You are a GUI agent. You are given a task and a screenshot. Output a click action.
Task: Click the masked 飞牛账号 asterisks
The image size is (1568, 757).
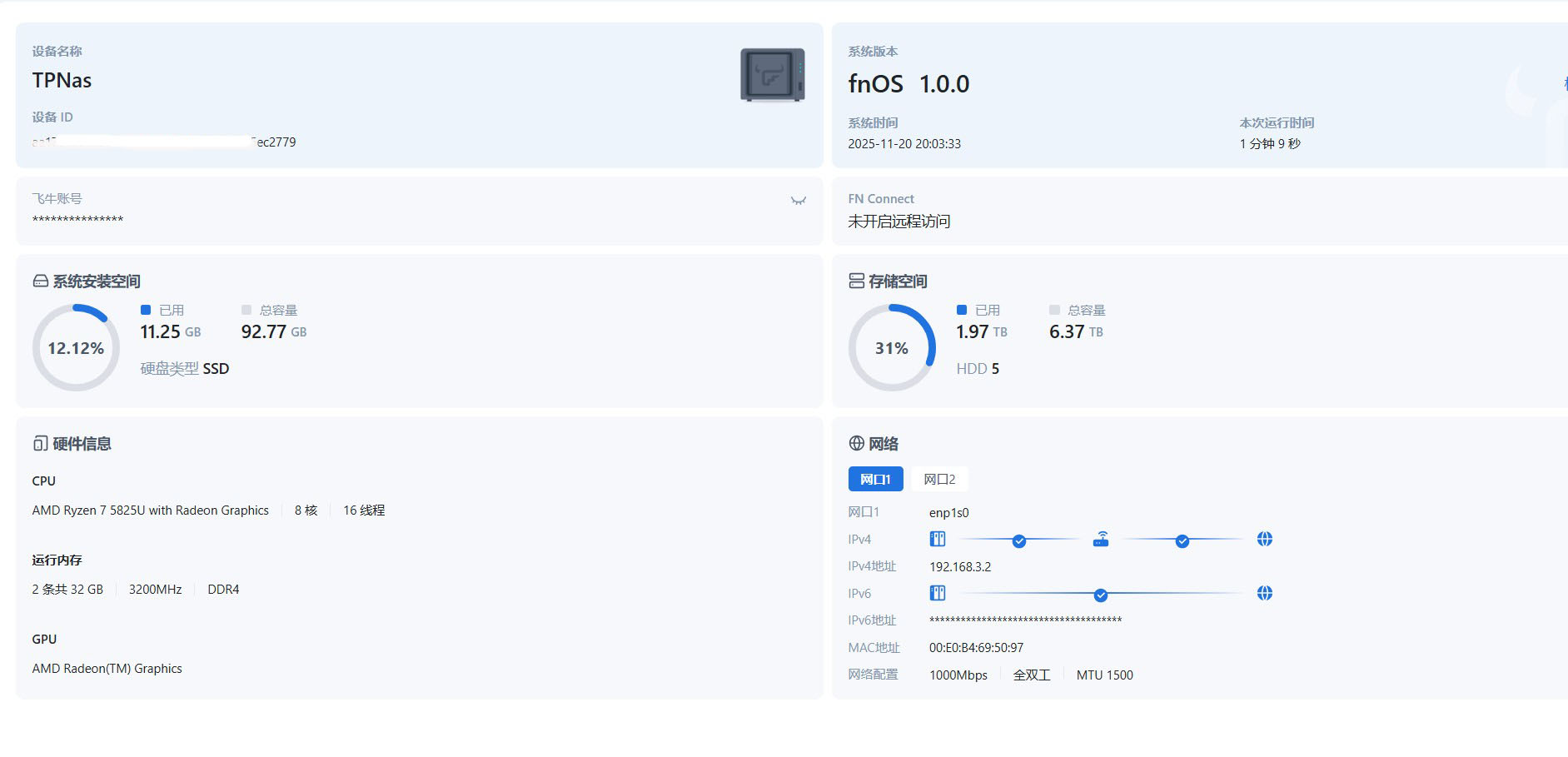point(77,220)
